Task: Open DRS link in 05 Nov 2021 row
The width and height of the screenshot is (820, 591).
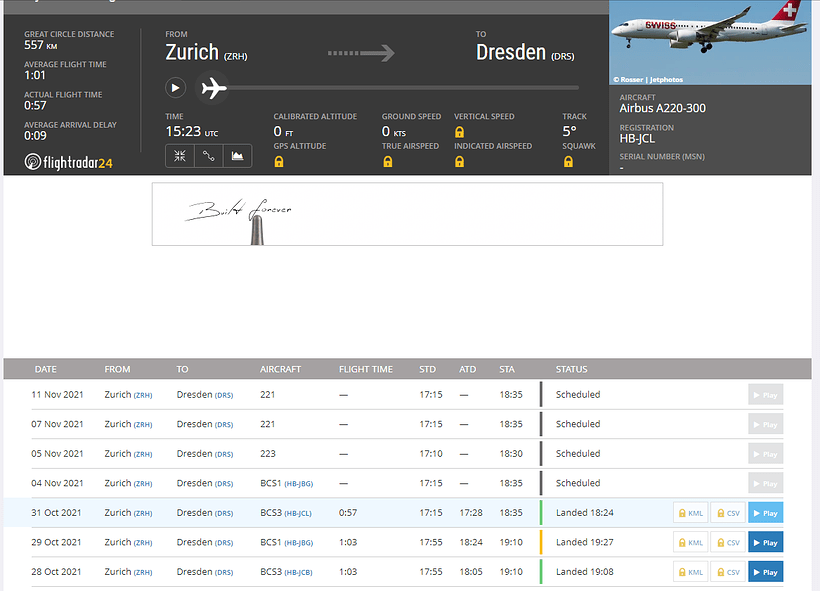Action: [224, 454]
